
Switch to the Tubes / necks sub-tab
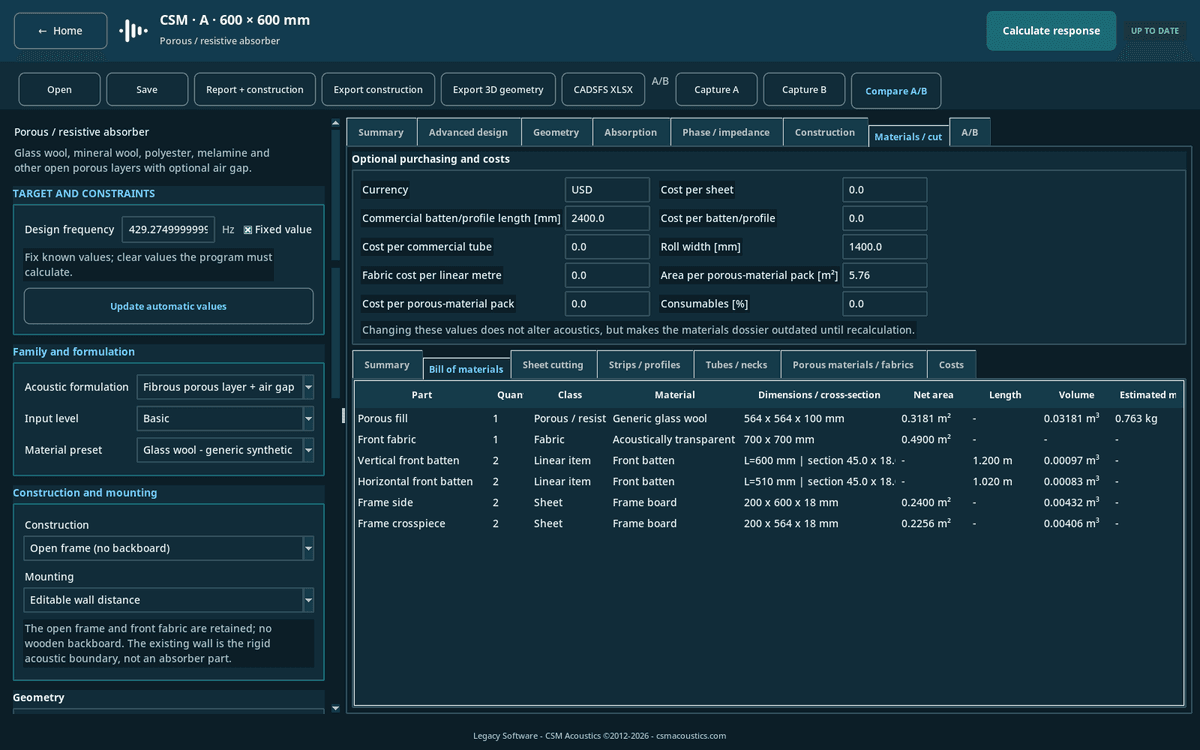point(737,365)
